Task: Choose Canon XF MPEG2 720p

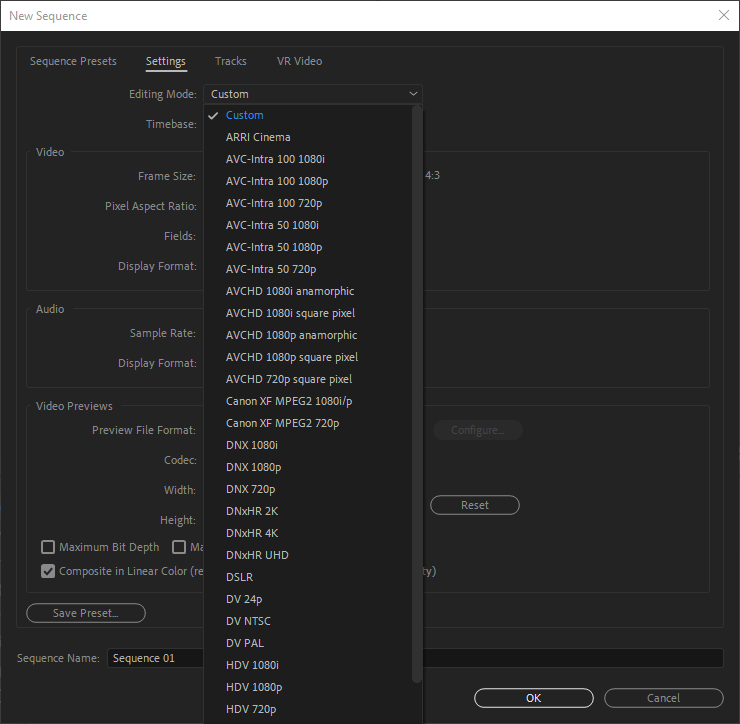Action: point(308,423)
